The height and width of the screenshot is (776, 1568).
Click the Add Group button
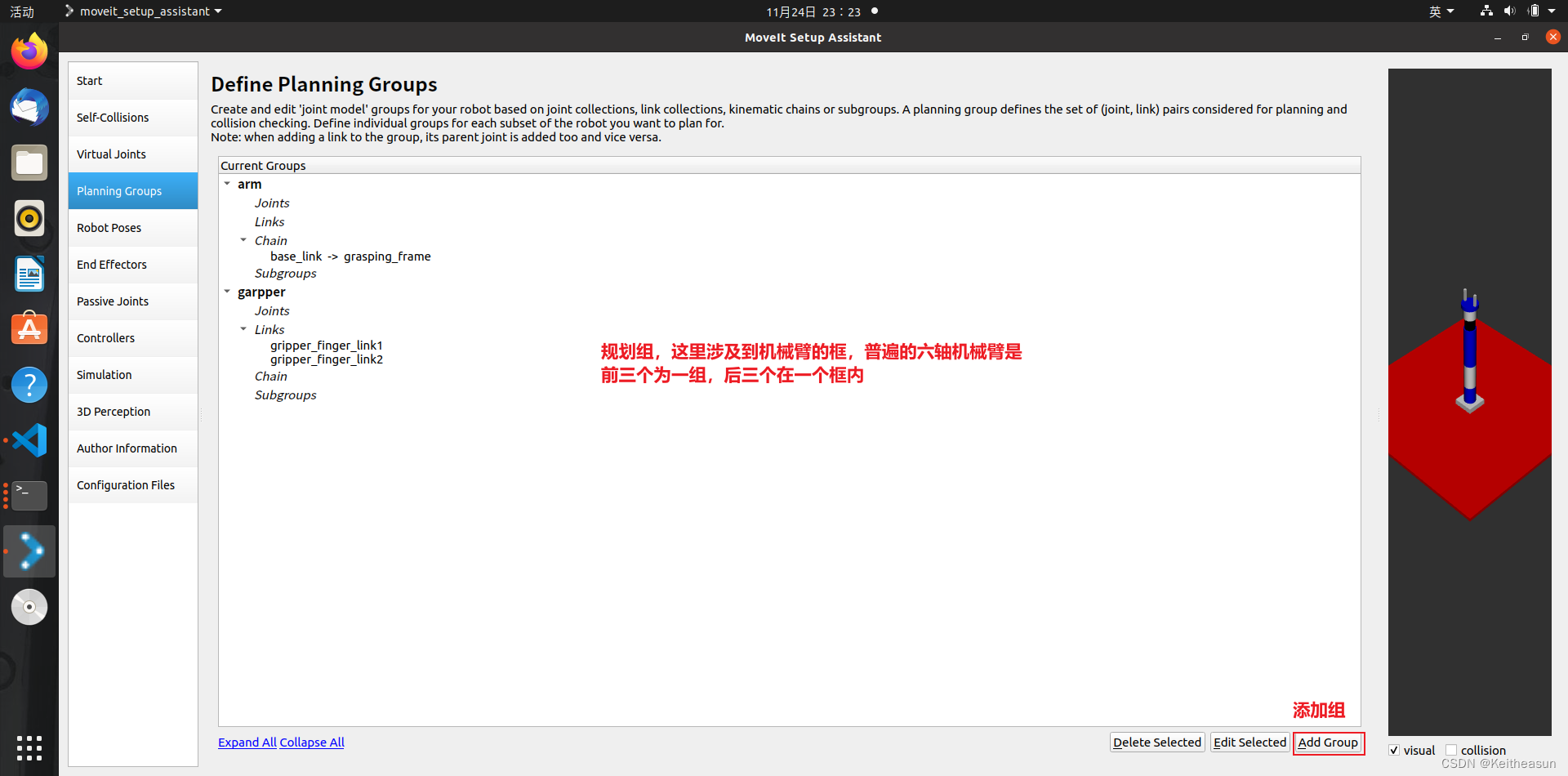click(1328, 743)
